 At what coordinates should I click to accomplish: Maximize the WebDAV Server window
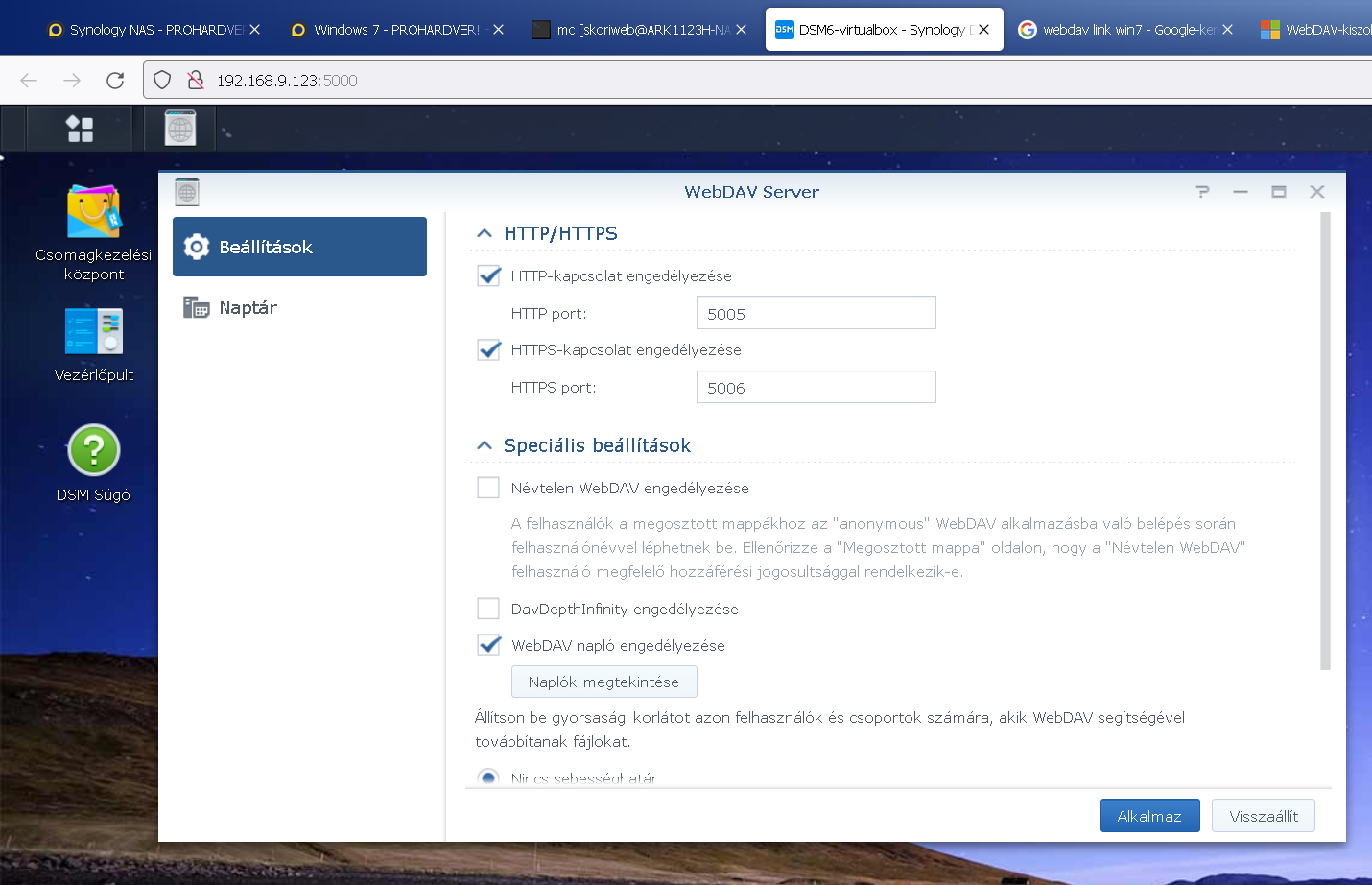tap(1279, 192)
